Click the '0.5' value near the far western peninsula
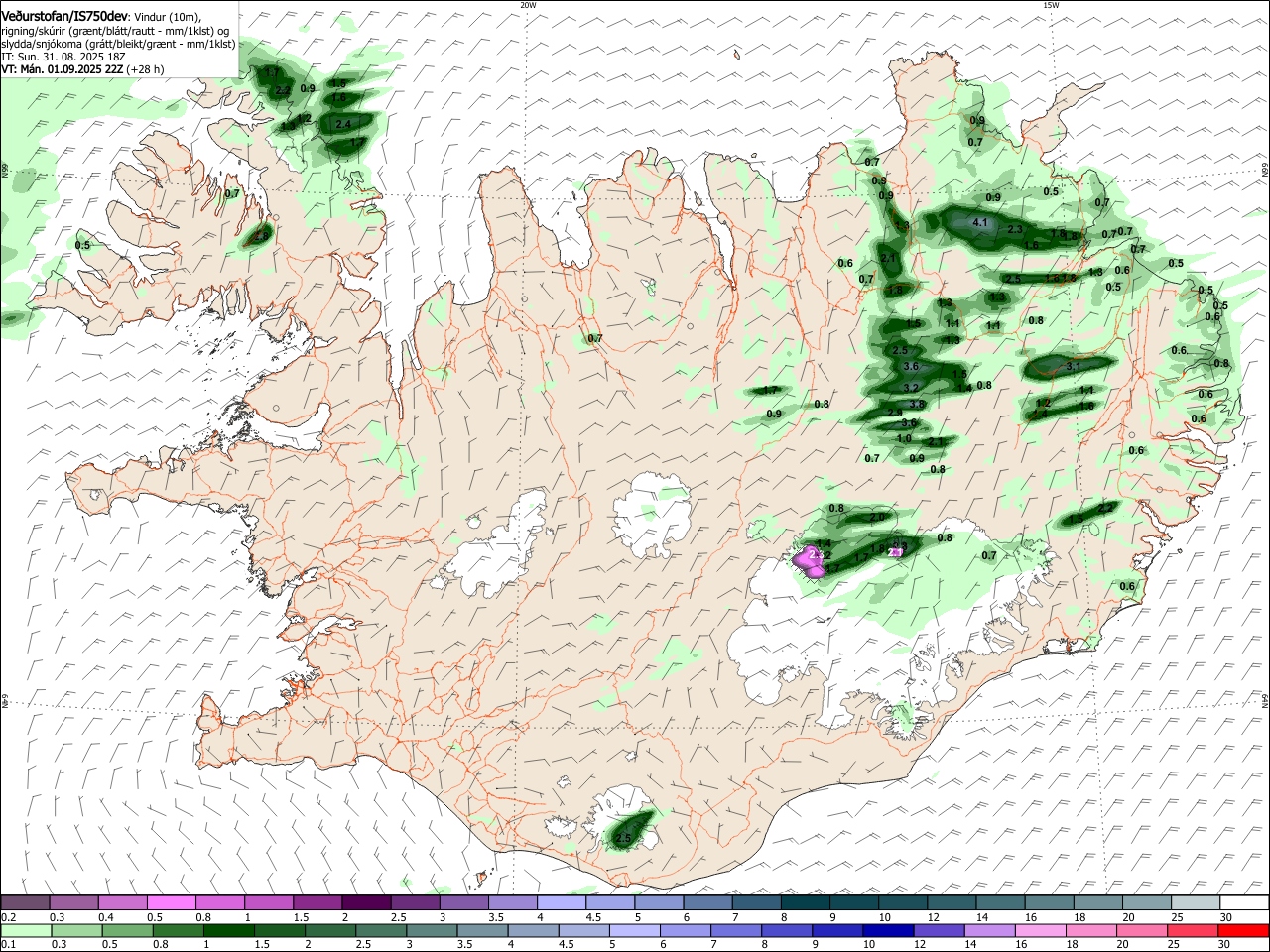This screenshot has width=1270, height=952. (82, 245)
